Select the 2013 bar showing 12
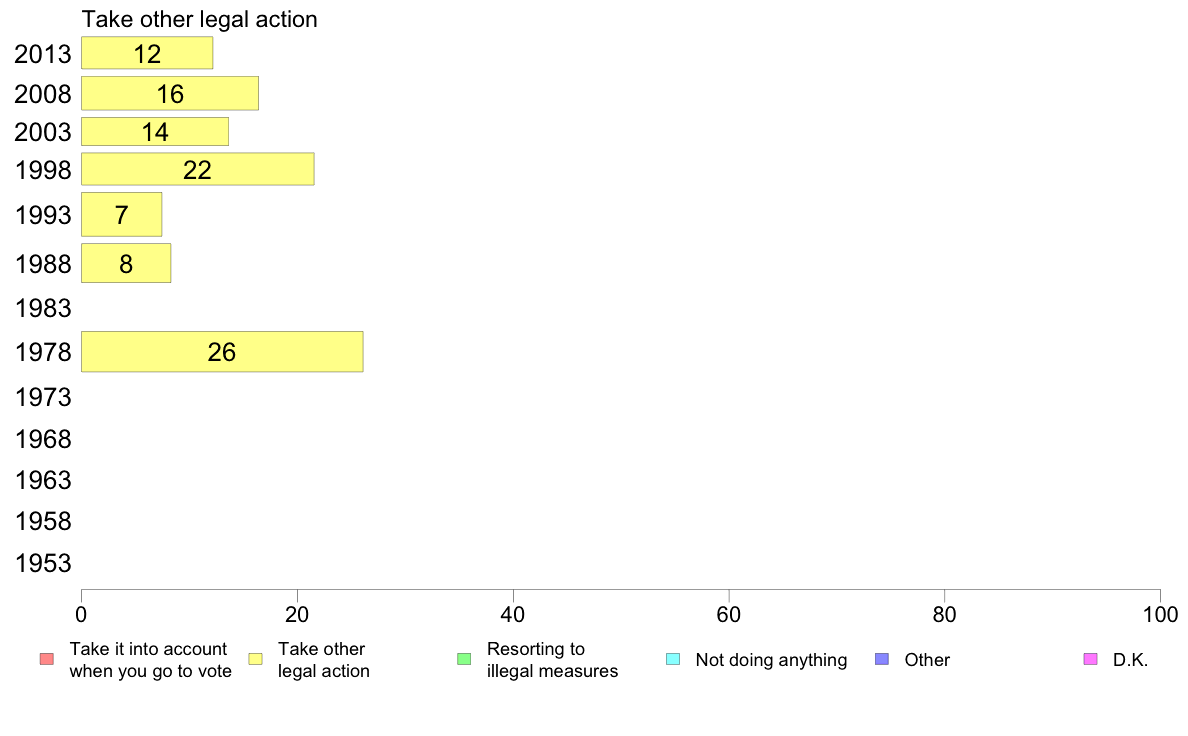Image resolution: width=1188 pixels, height=736 pixels. click(x=147, y=53)
